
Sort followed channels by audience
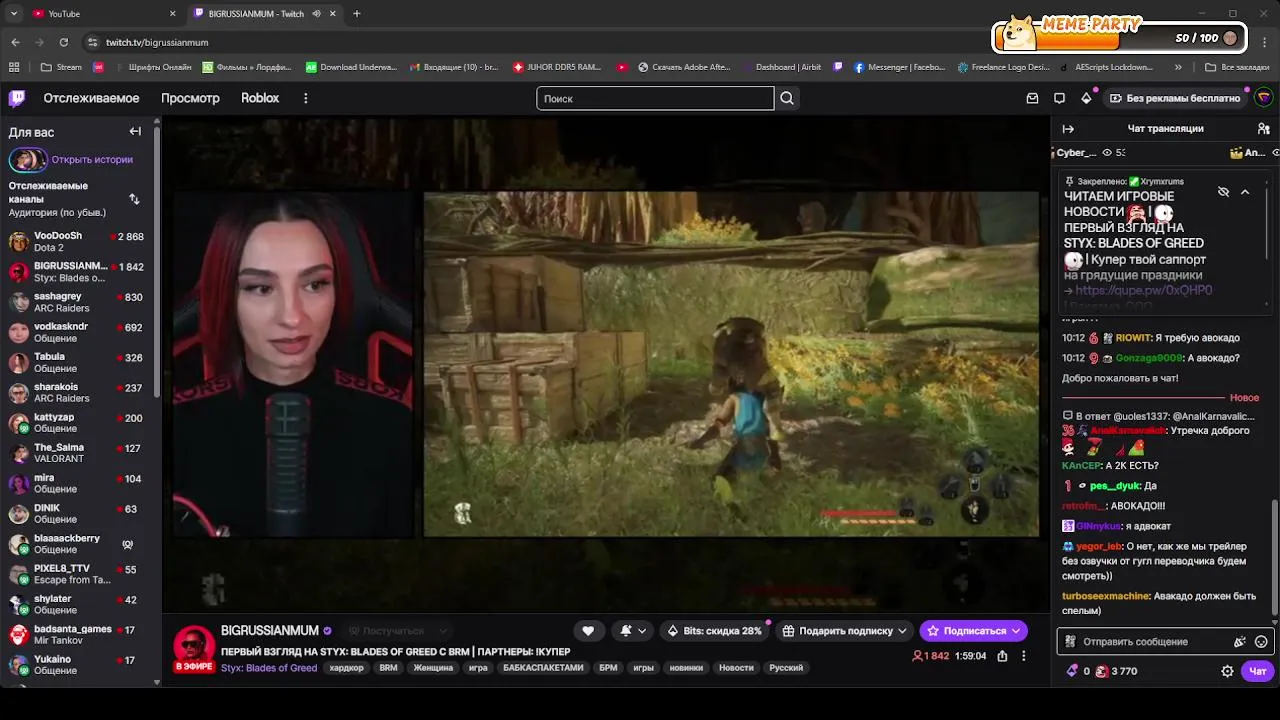pos(134,199)
